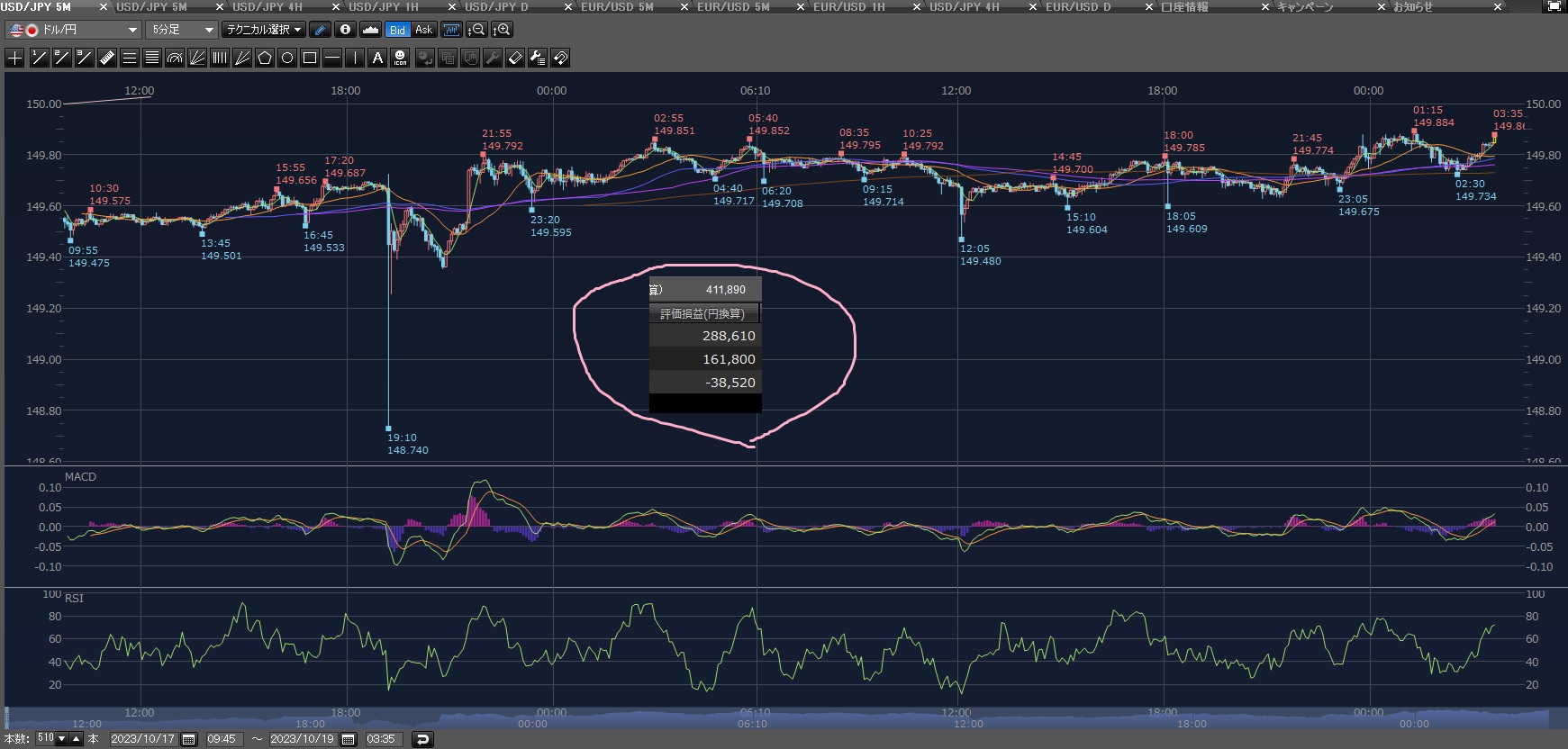Open the ドル/円 currency pair dropdown
Image resolution: width=1568 pixels, height=749 pixels.
74,30
